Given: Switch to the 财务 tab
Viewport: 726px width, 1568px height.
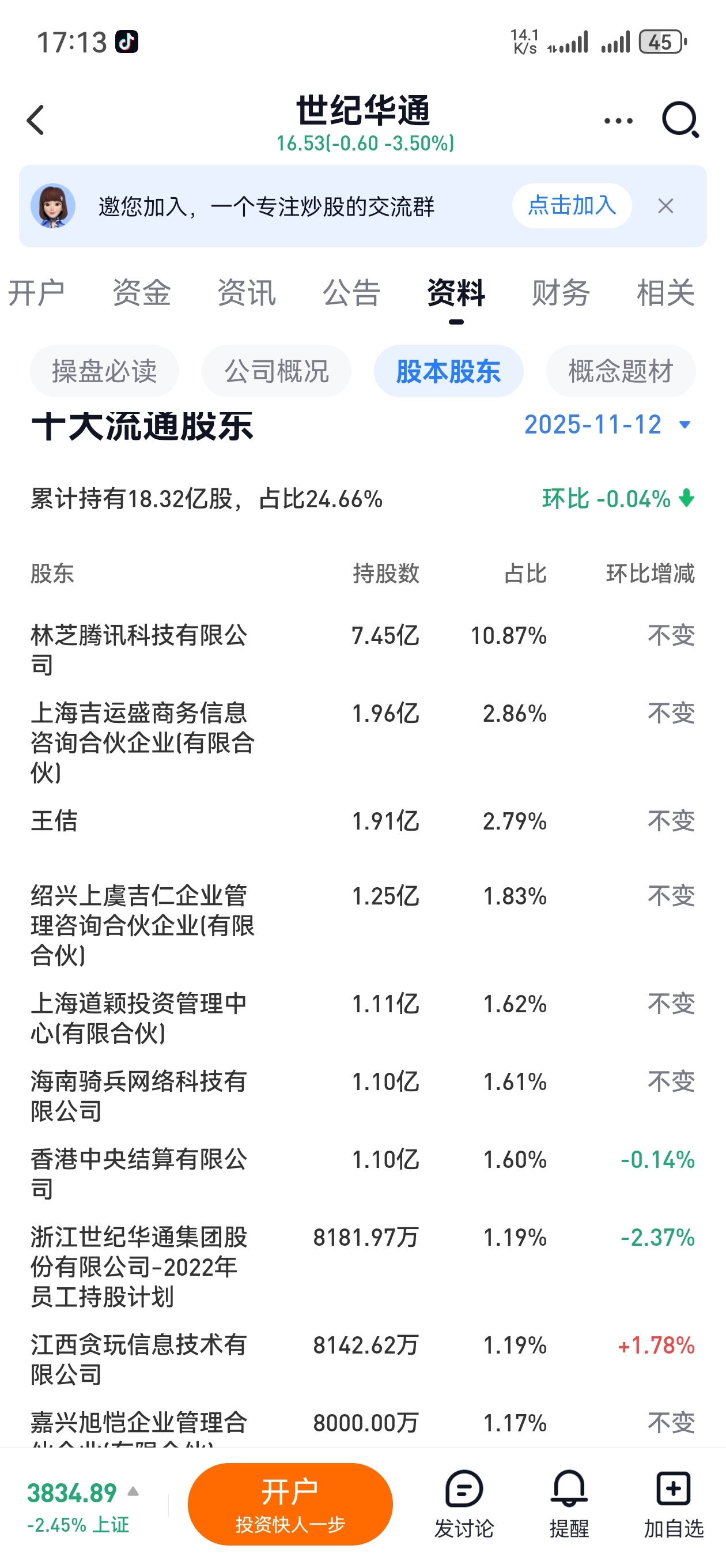Looking at the screenshot, I should pos(561,293).
